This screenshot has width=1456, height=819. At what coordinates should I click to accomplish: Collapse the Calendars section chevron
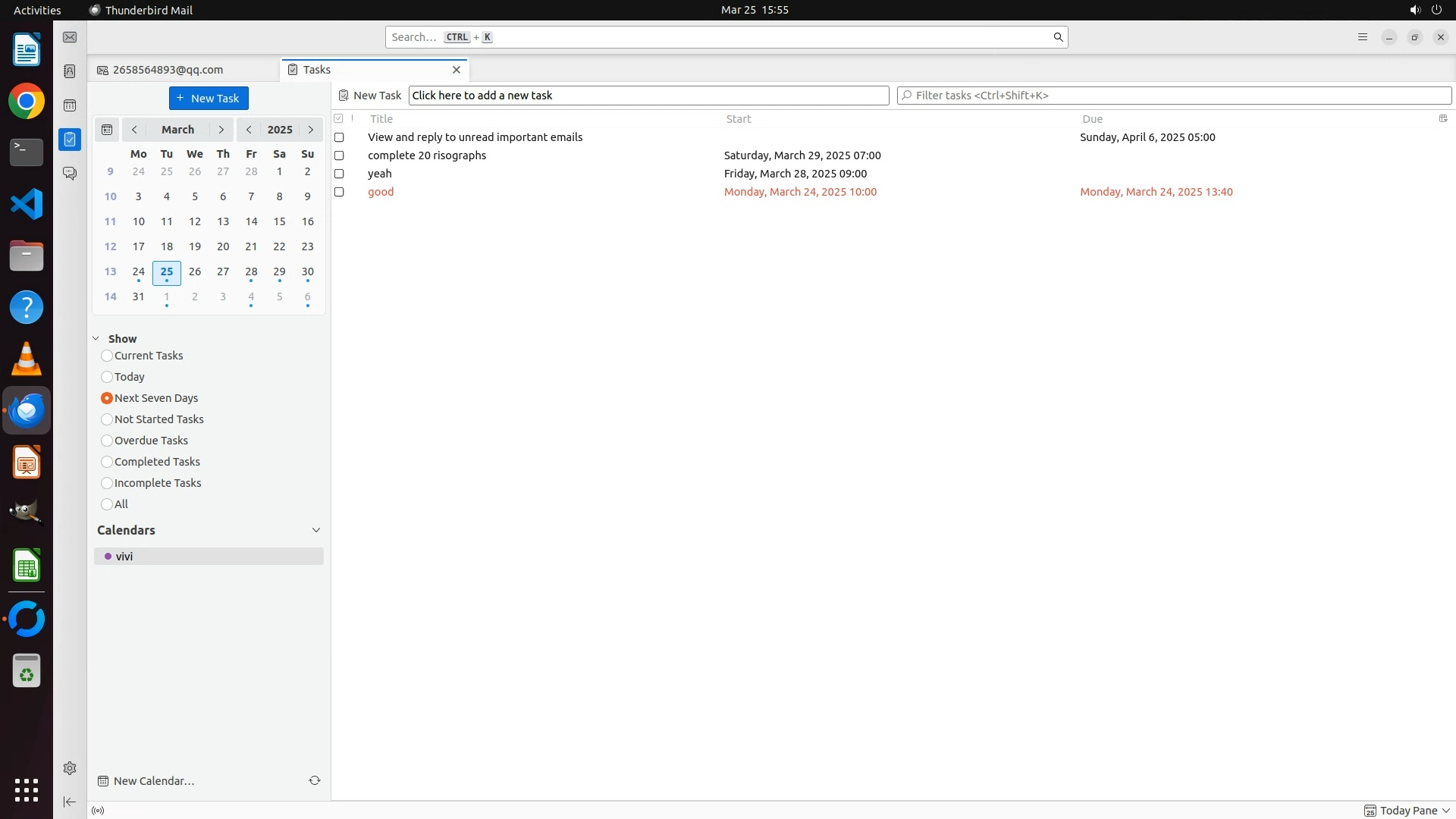pos(316,530)
